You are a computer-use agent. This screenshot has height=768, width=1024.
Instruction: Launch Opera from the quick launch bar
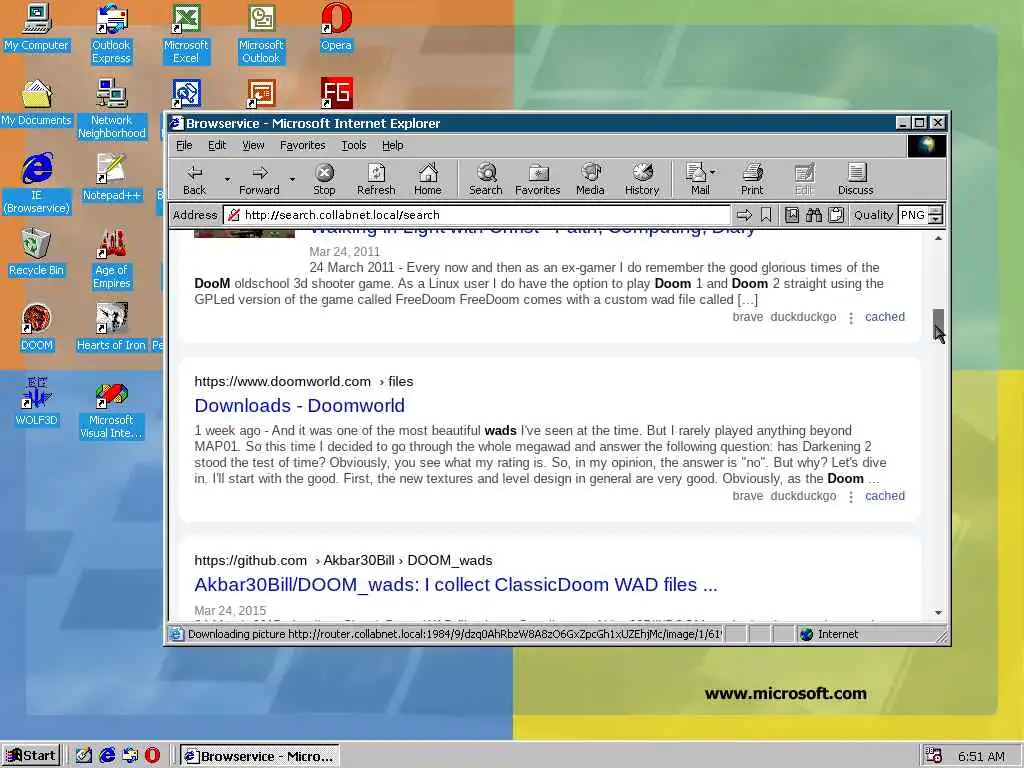pos(152,756)
